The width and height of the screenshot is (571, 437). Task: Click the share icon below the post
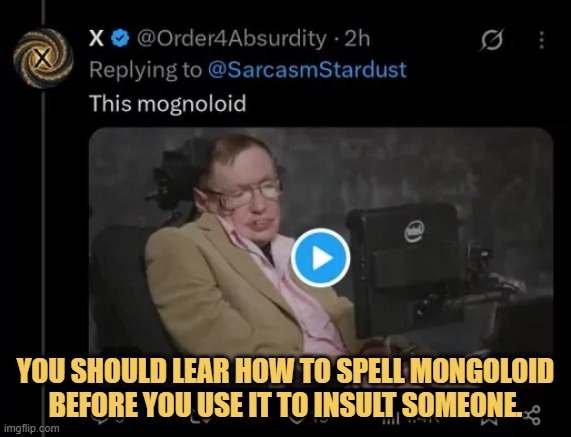click(531, 415)
